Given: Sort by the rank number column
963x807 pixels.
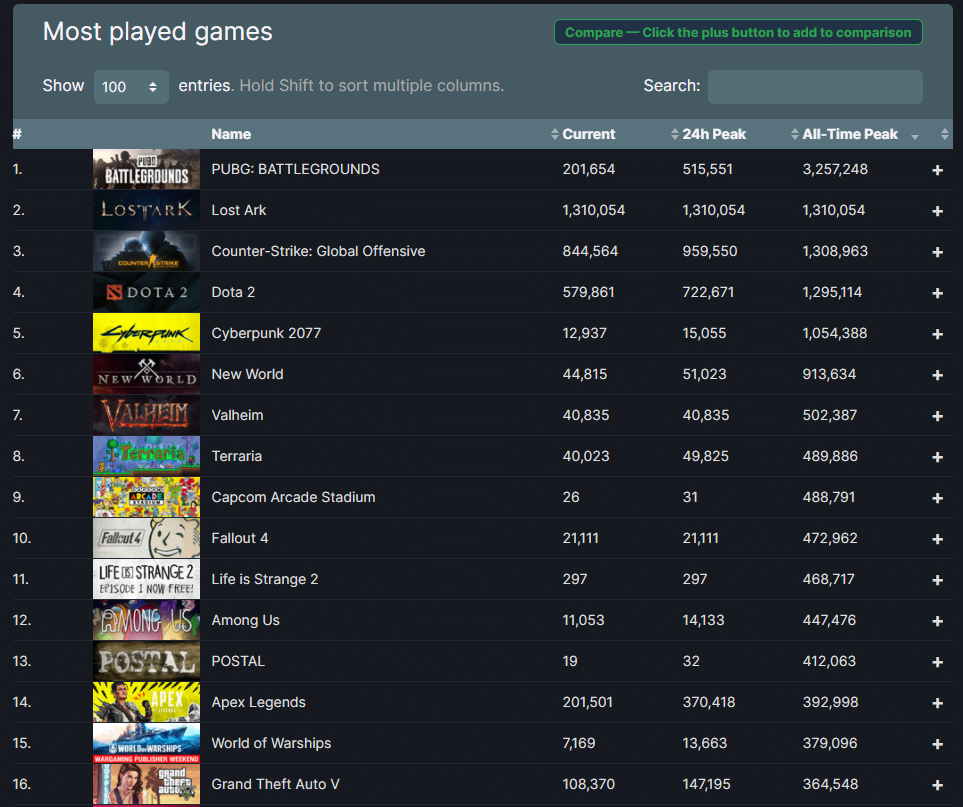Looking at the screenshot, I should [x=18, y=134].
